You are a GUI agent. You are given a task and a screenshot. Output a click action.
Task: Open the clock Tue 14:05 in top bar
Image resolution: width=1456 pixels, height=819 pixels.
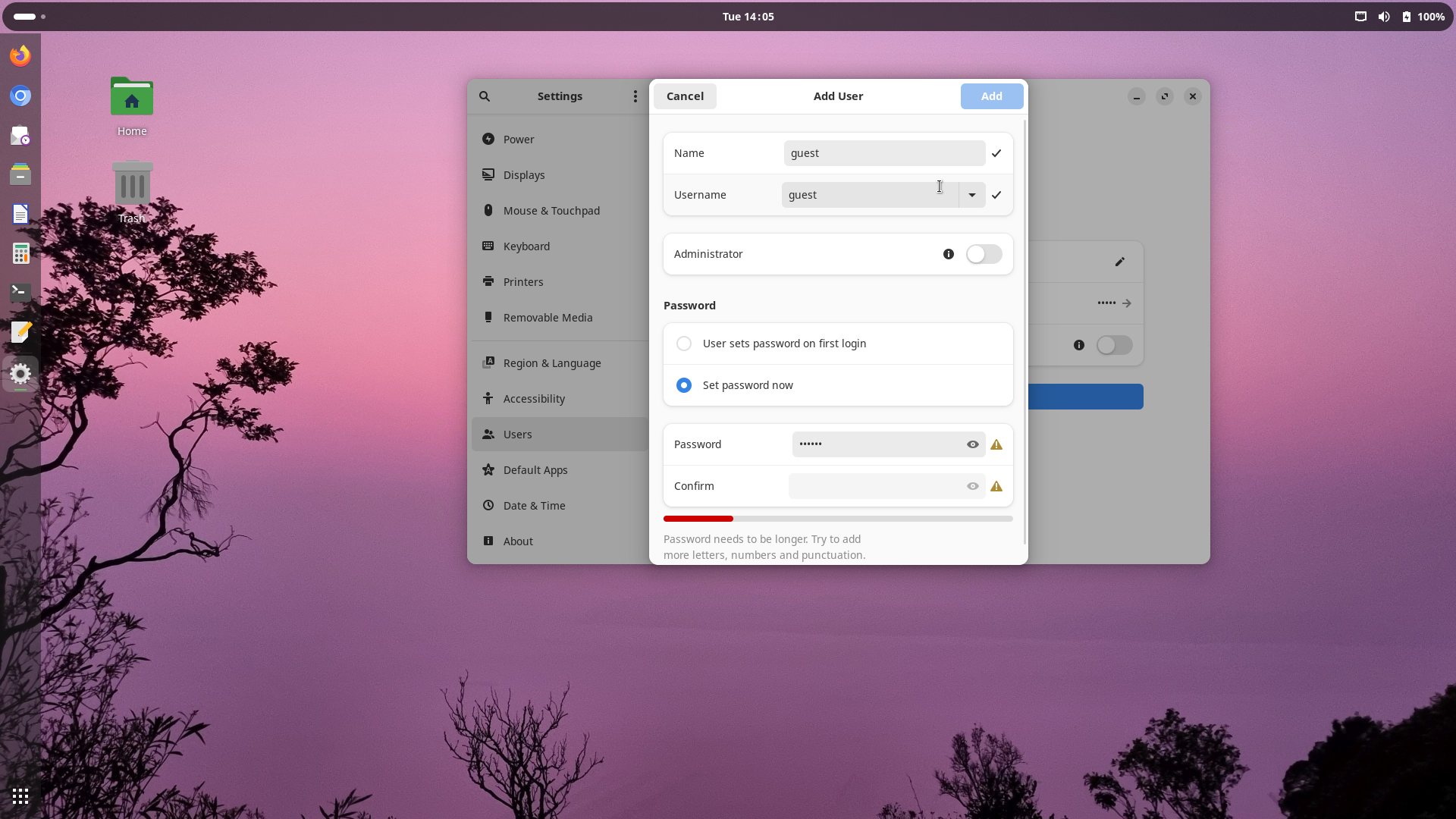(748, 17)
